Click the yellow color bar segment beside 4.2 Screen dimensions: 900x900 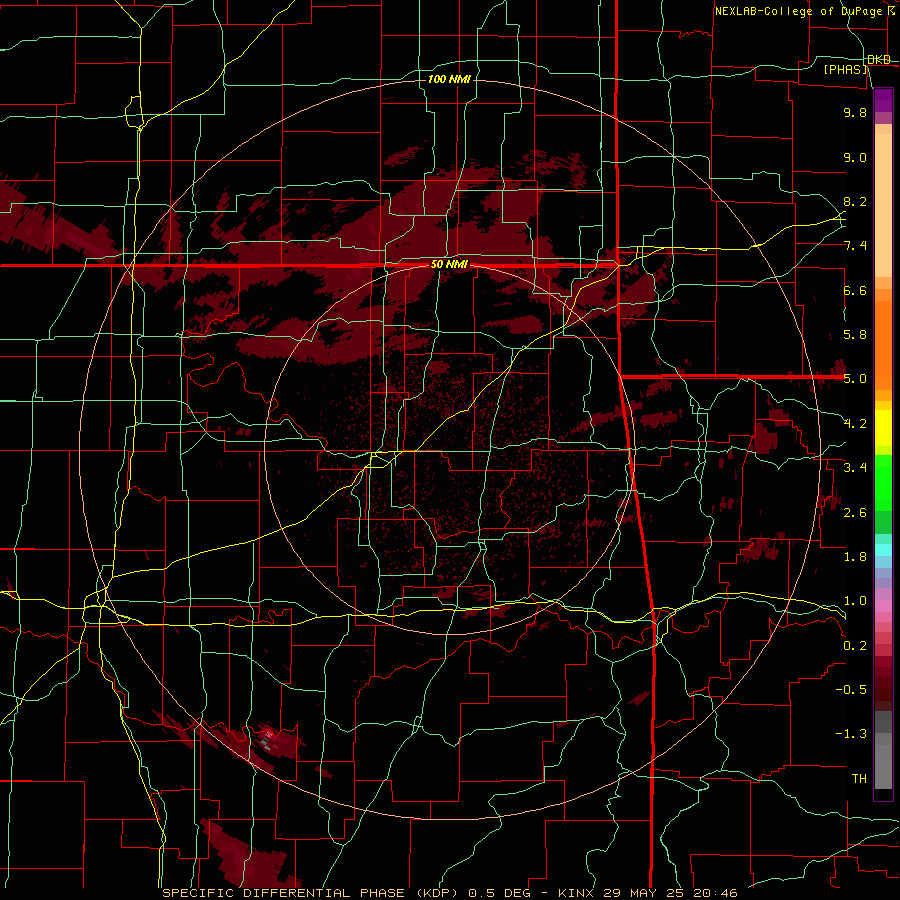(883, 428)
